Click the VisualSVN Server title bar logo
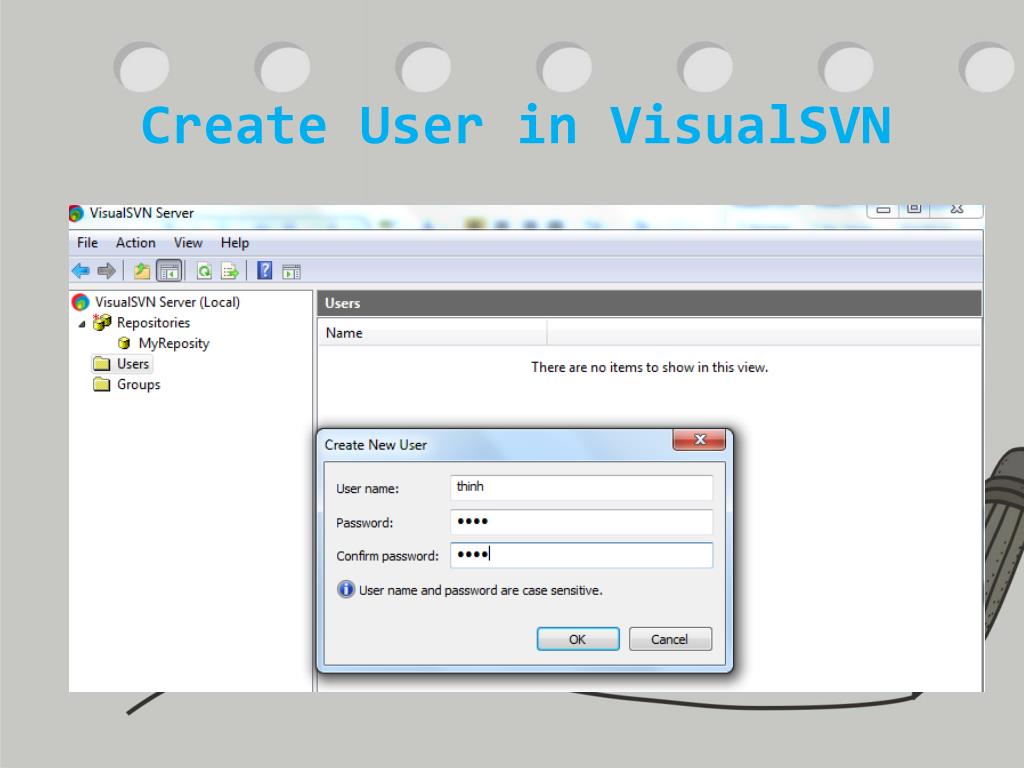The width and height of the screenshot is (1024, 768). [76, 213]
